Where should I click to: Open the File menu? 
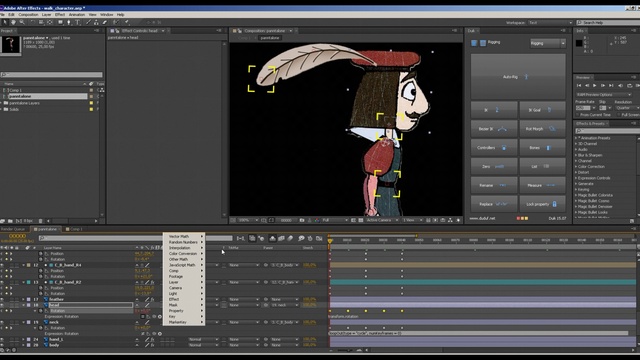coord(2,15)
